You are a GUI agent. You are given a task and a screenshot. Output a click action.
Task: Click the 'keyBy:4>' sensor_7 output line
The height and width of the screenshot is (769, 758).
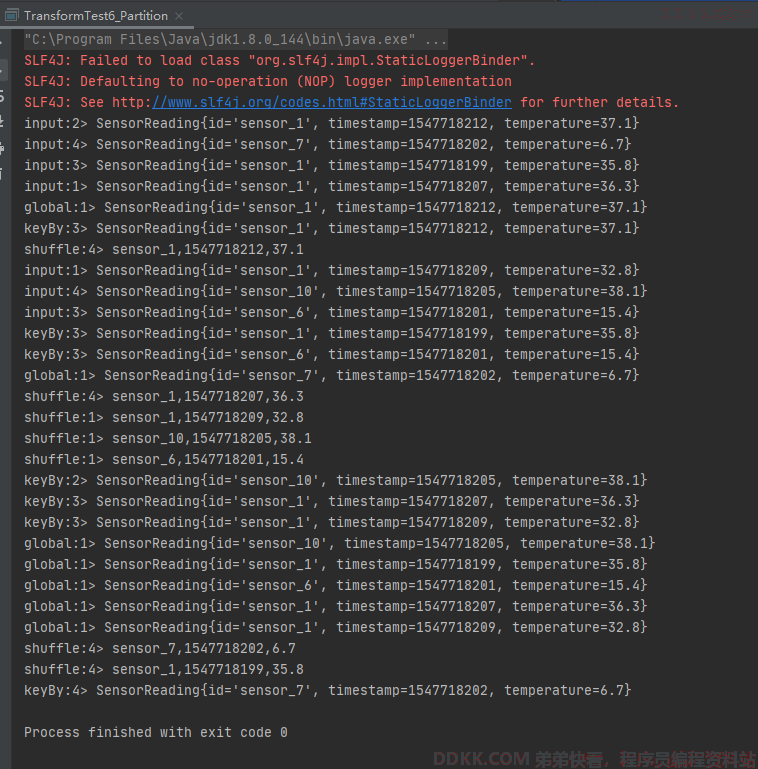[x=328, y=690]
